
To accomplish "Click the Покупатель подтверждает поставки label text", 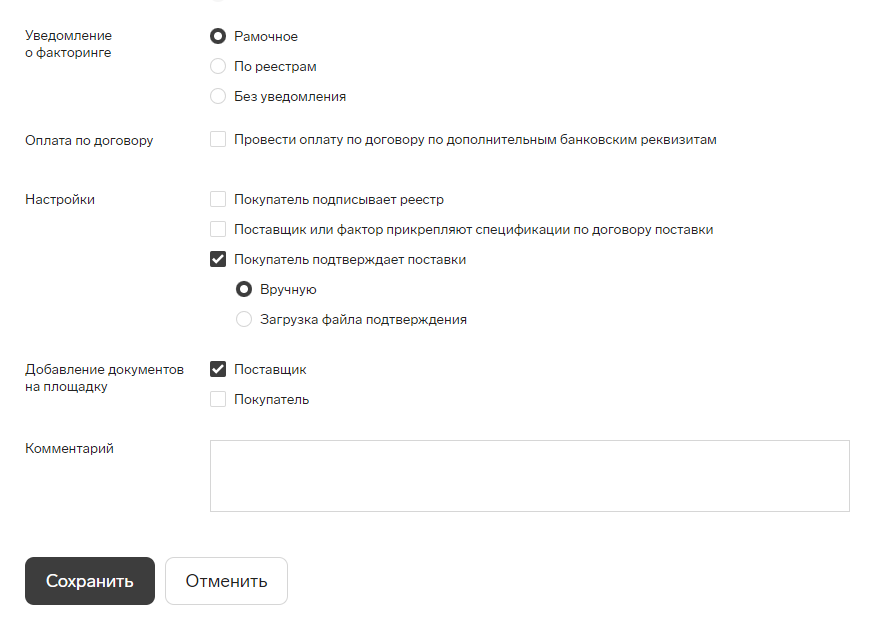I will 350,259.
